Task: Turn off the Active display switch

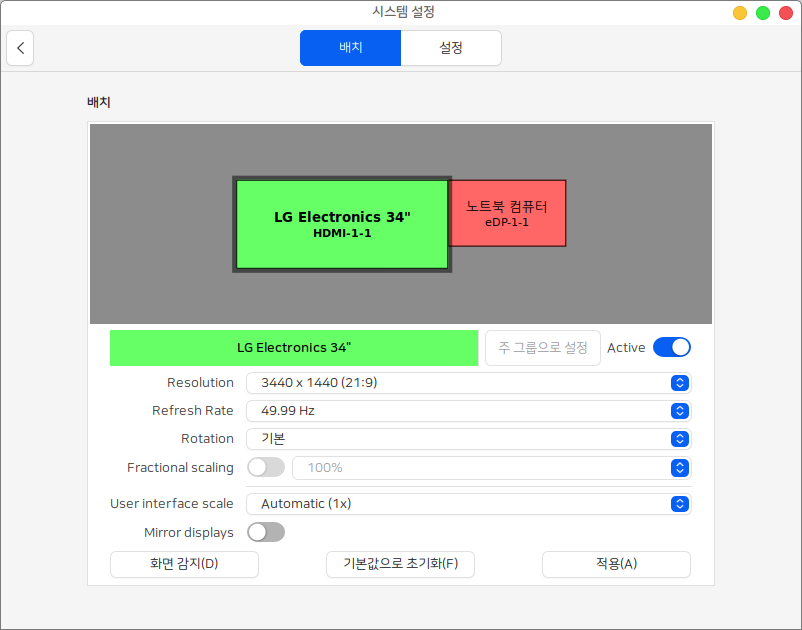Action: (x=671, y=347)
